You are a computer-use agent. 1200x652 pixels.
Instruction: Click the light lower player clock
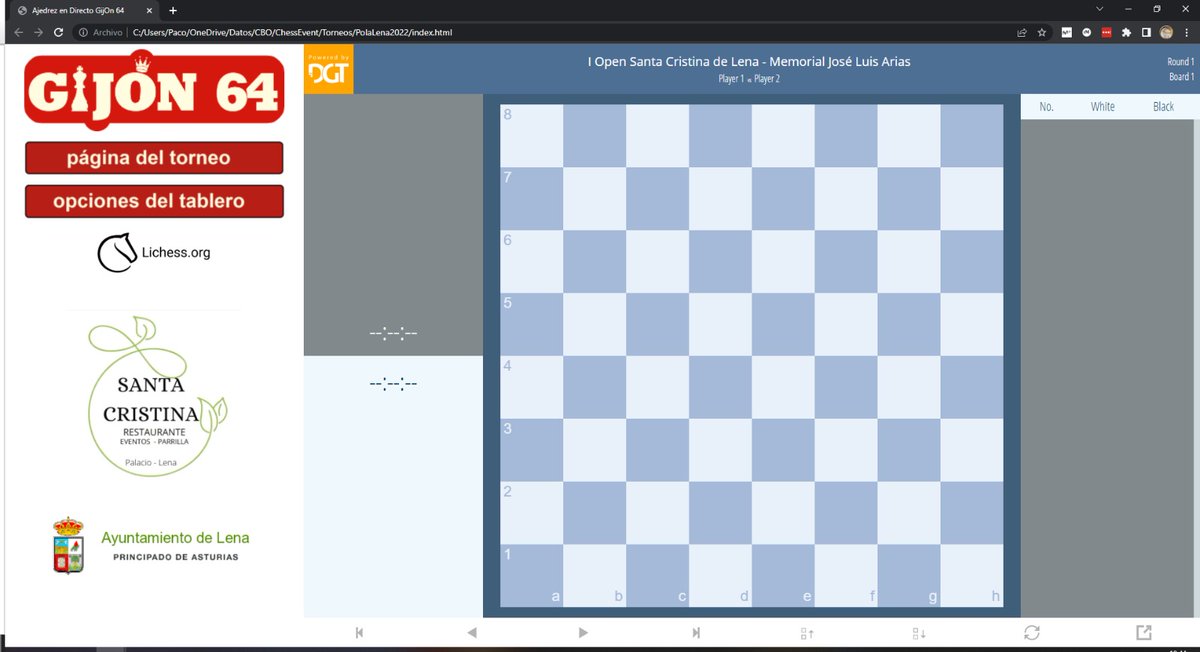(x=393, y=383)
